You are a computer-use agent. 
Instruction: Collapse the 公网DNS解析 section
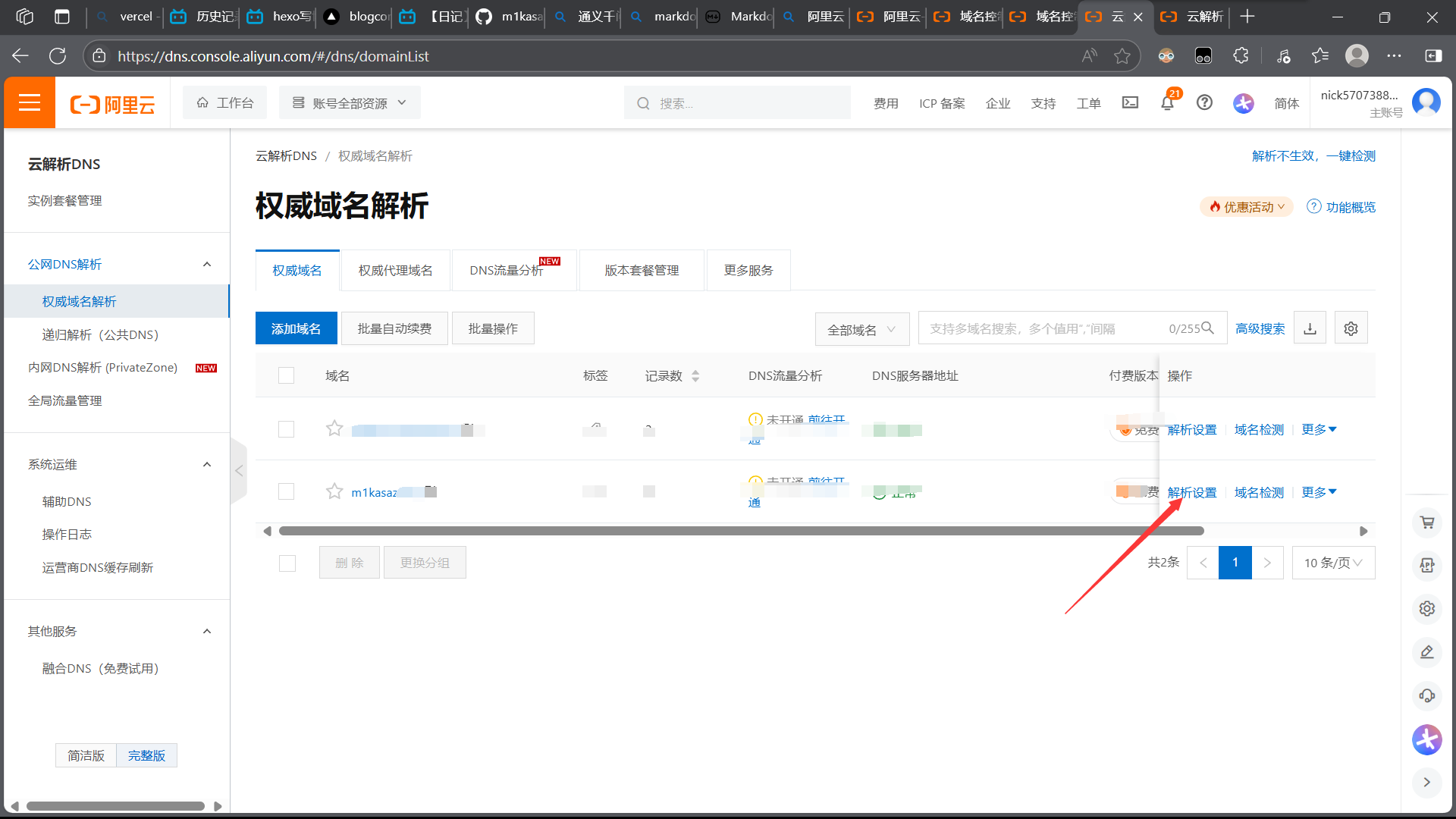click(207, 264)
